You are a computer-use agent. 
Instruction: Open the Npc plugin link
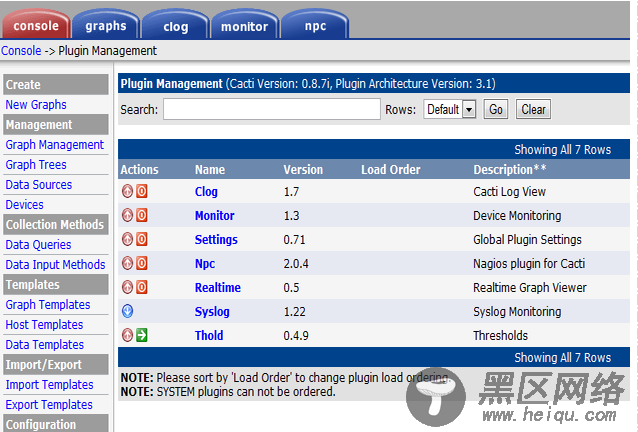click(x=205, y=264)
